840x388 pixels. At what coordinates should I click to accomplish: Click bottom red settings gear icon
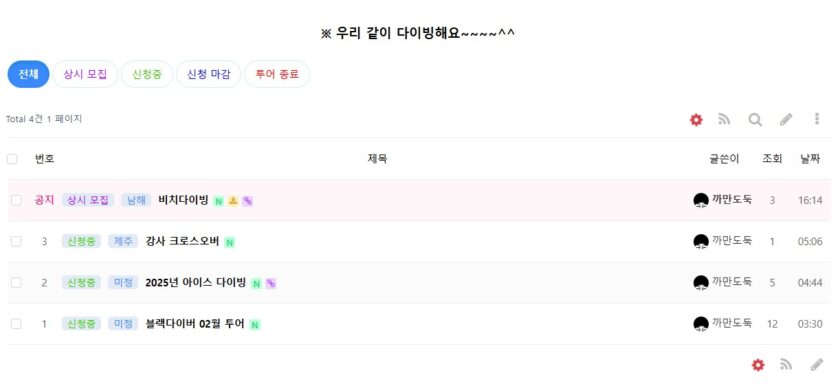pyautogui.click(x=758, y=365)
